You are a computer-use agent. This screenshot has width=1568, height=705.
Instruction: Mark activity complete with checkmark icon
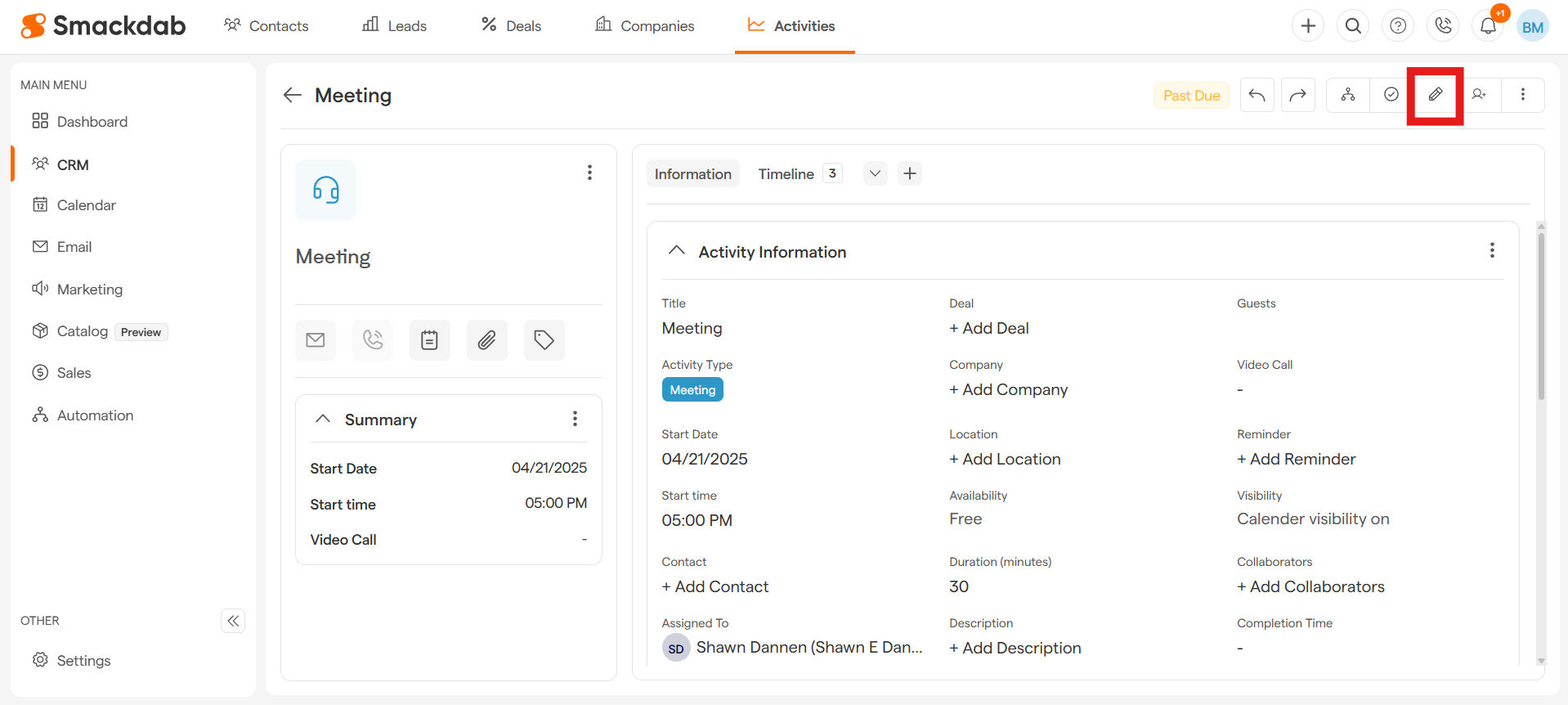click(x=1391, y=95)
